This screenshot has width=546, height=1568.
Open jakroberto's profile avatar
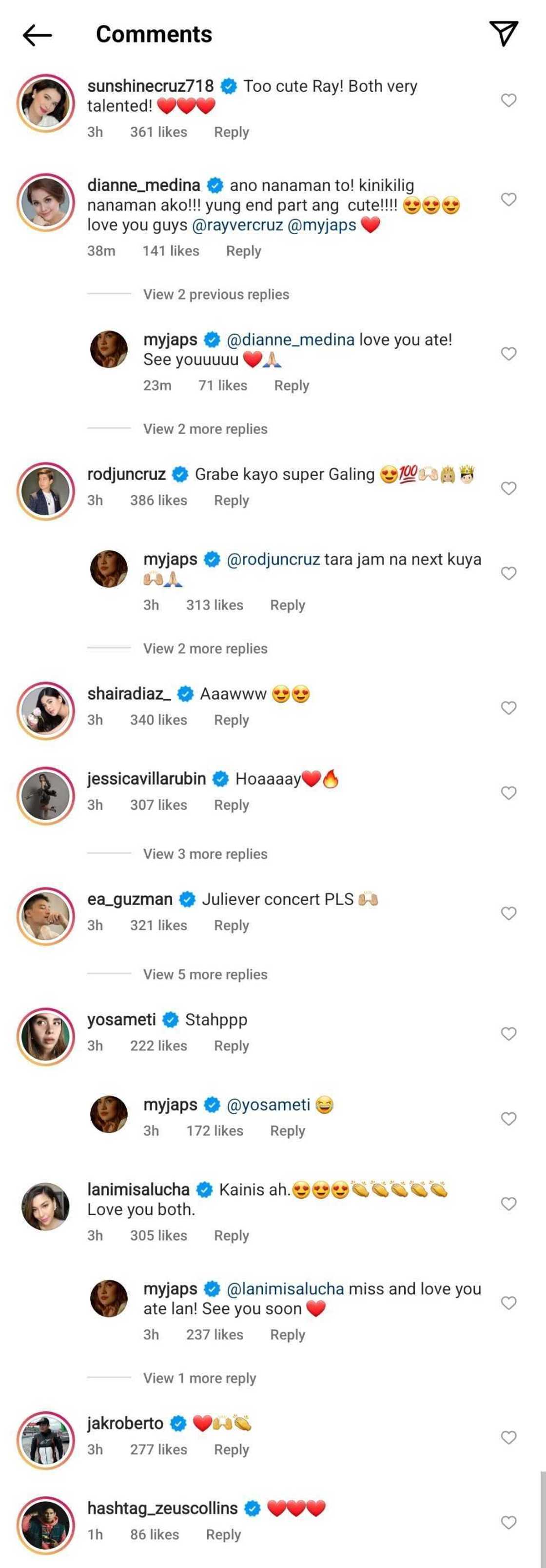45,1440
